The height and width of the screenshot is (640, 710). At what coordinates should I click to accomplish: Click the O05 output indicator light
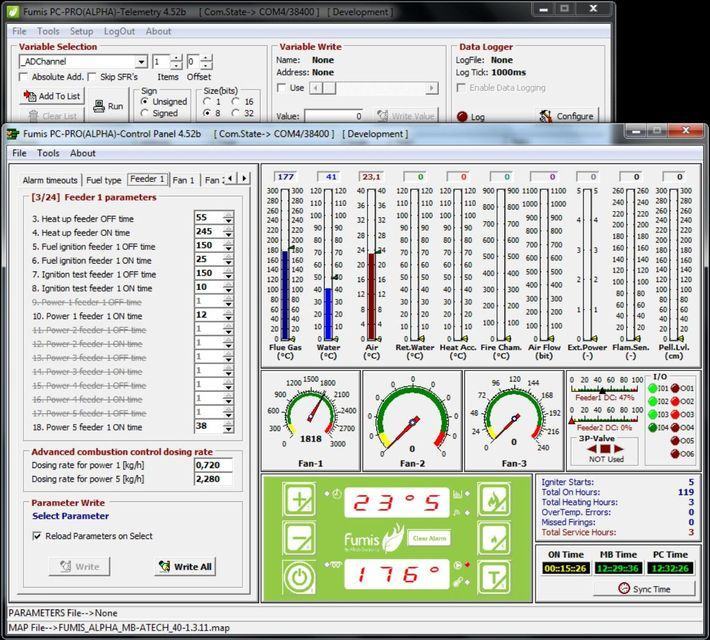pos(675,440)
